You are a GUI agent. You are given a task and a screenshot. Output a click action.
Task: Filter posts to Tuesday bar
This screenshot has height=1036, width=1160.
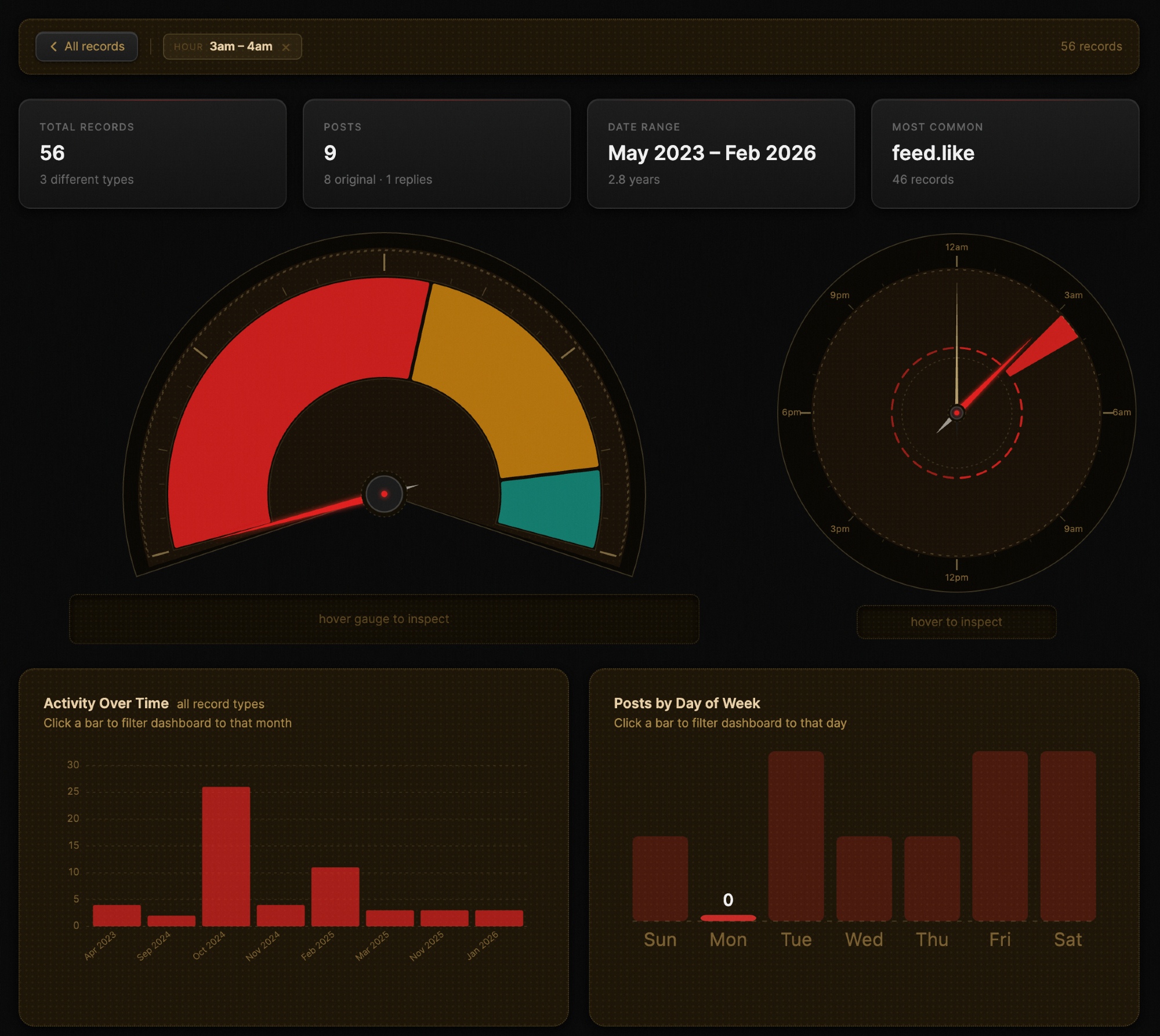tap(796, 835)
